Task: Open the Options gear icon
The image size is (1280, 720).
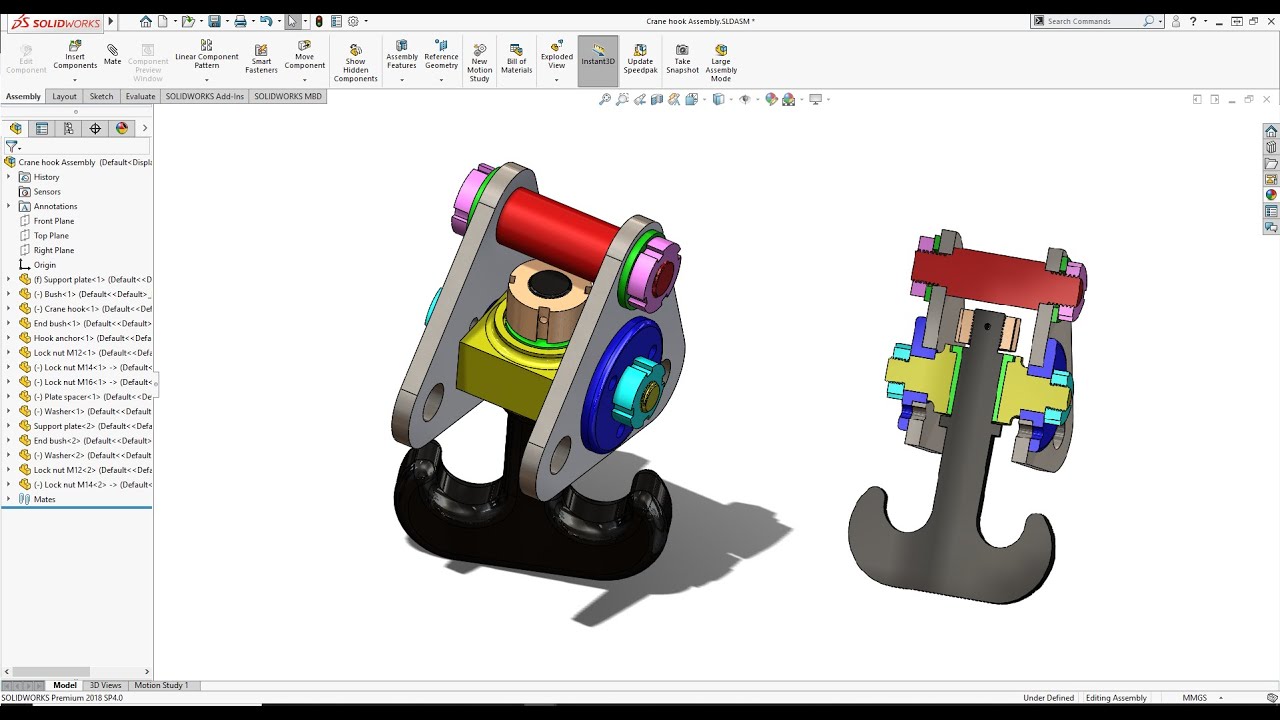Action: point(353,21)
